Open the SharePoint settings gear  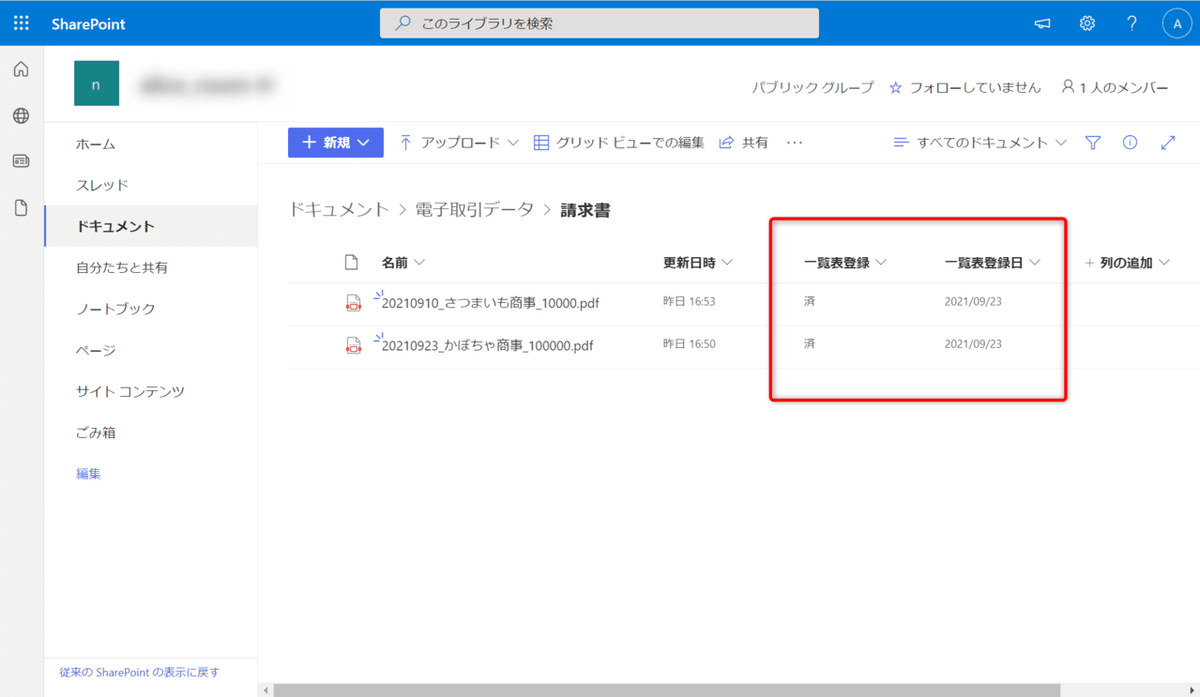[x=1087, y=22]
